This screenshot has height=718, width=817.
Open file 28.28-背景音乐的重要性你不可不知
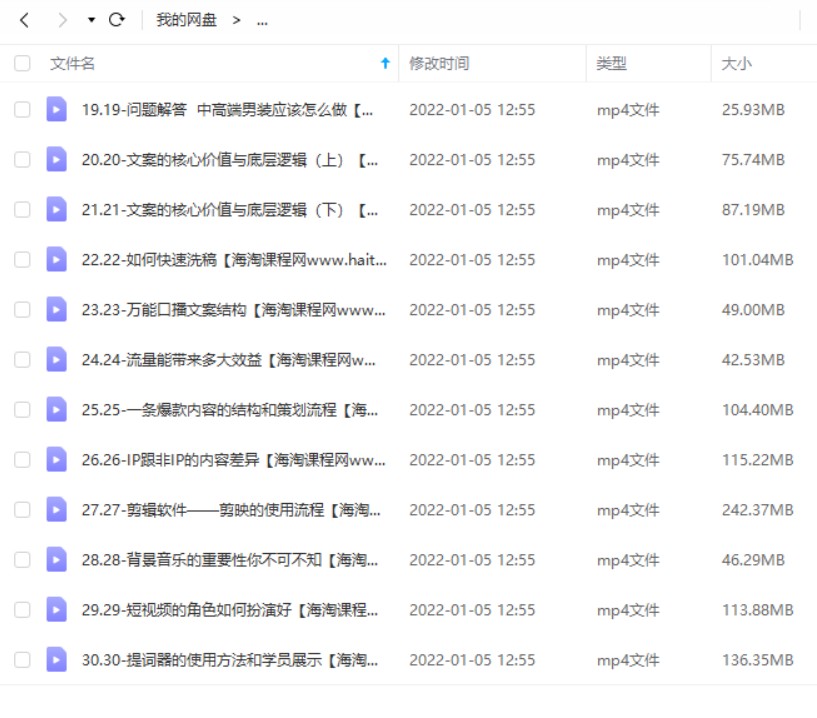(x=230, y=560)
